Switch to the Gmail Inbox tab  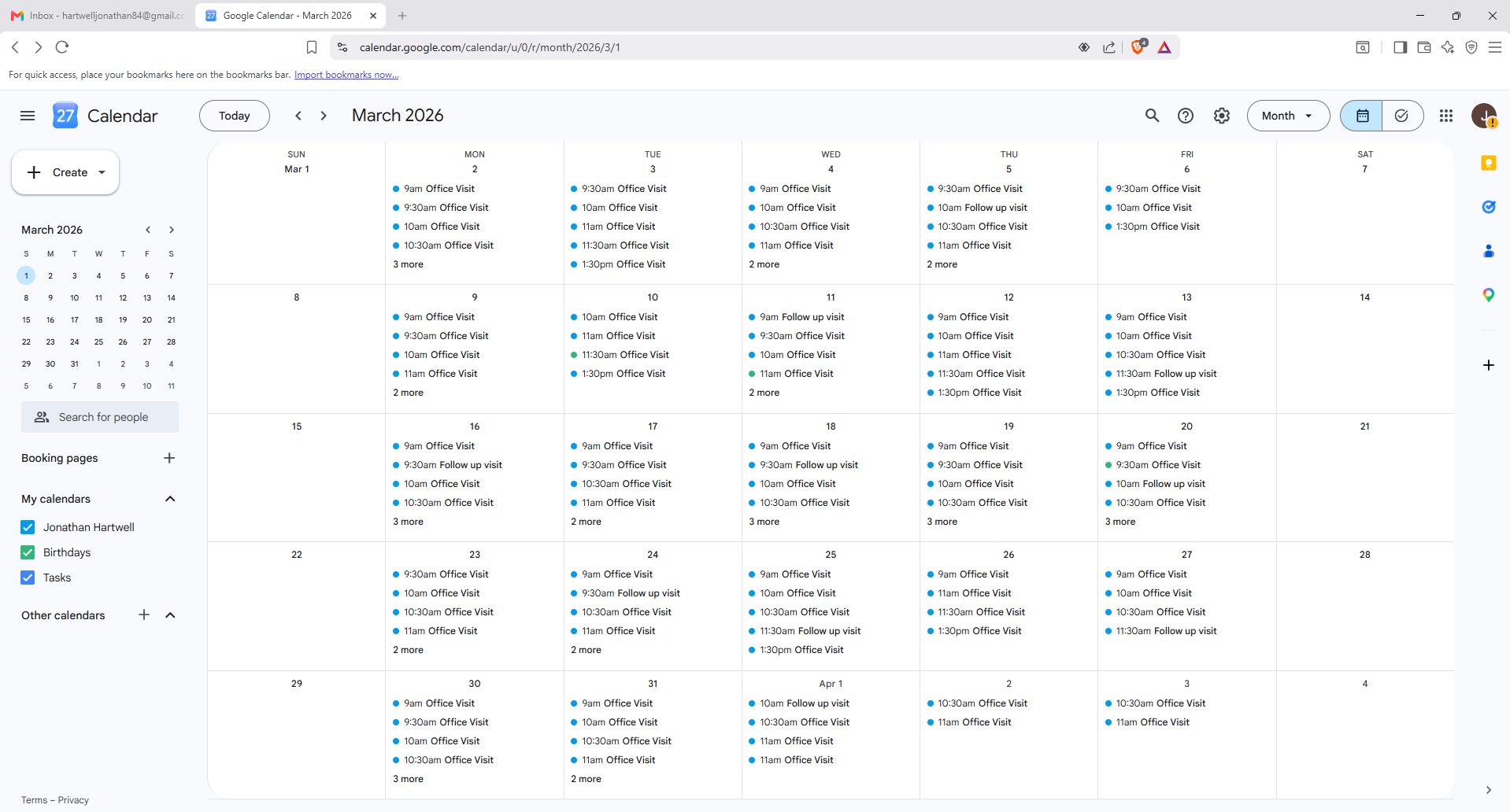(98, 16)
